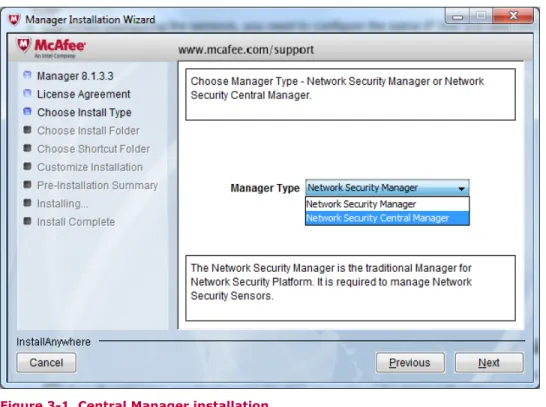Select the Choose Install Type step
The width and height of the screenshot is (546, 407).
click(84, 112)
